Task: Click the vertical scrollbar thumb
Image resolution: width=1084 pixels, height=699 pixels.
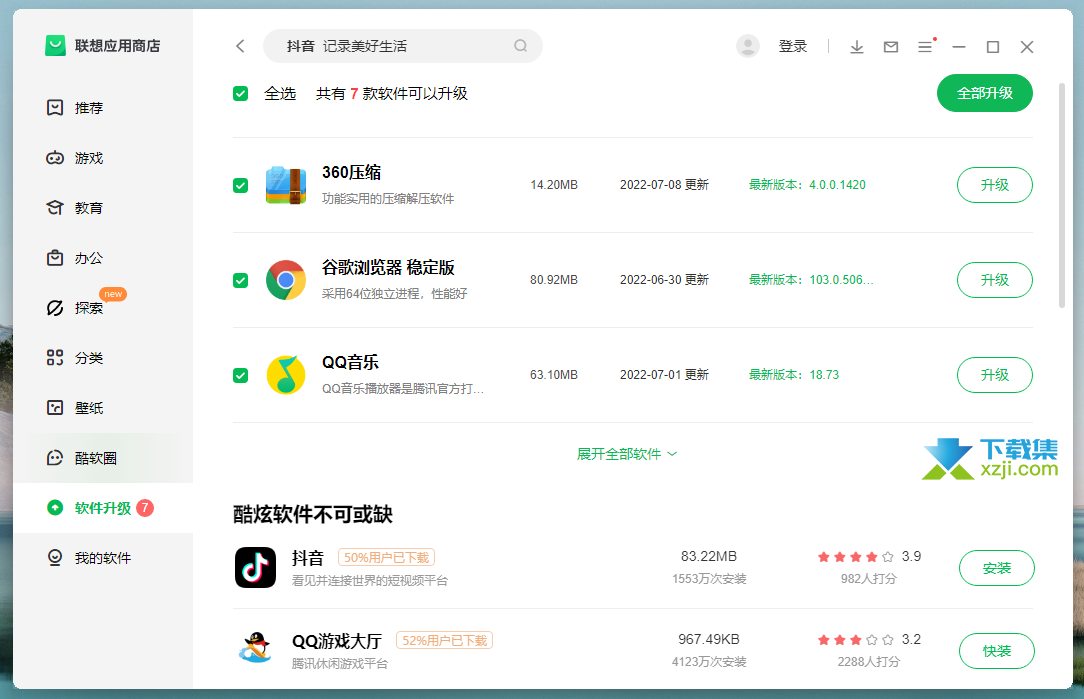Action: point(1061,190)
